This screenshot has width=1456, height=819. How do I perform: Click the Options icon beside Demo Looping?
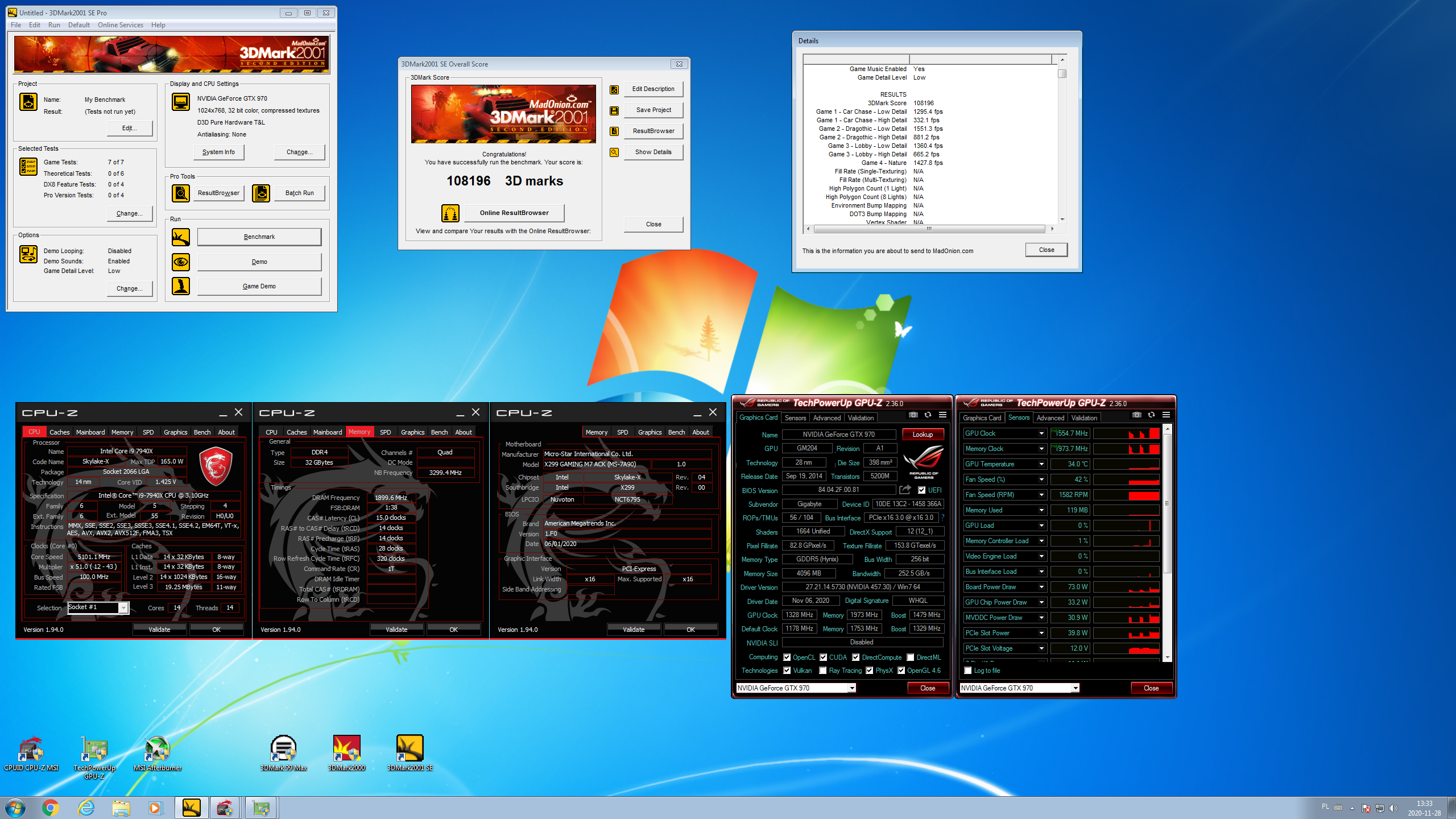[28, 254]
